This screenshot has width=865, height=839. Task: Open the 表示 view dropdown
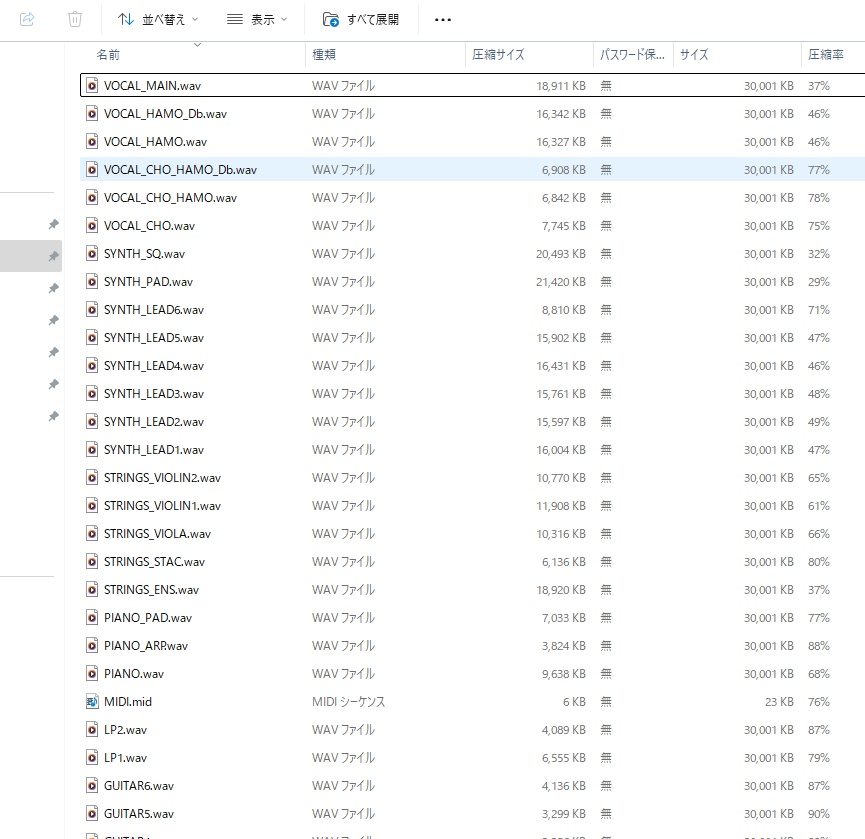(x=257, y=20)
